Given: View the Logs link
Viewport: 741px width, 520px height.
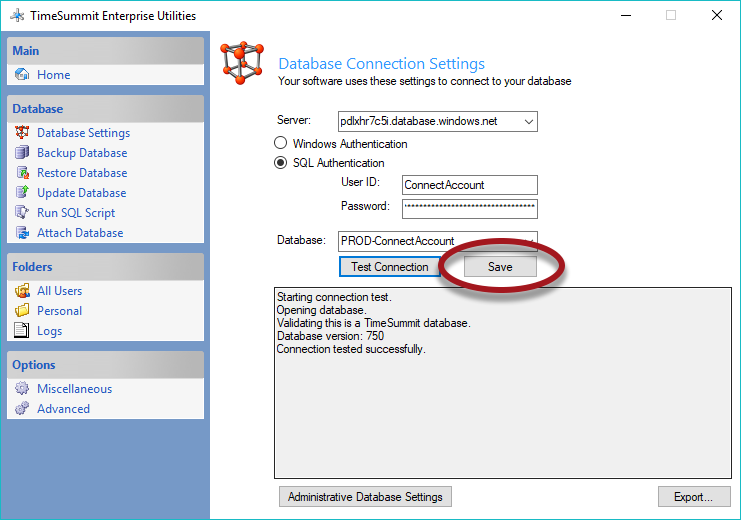Looking at the screenshot, I should (50, 331).
